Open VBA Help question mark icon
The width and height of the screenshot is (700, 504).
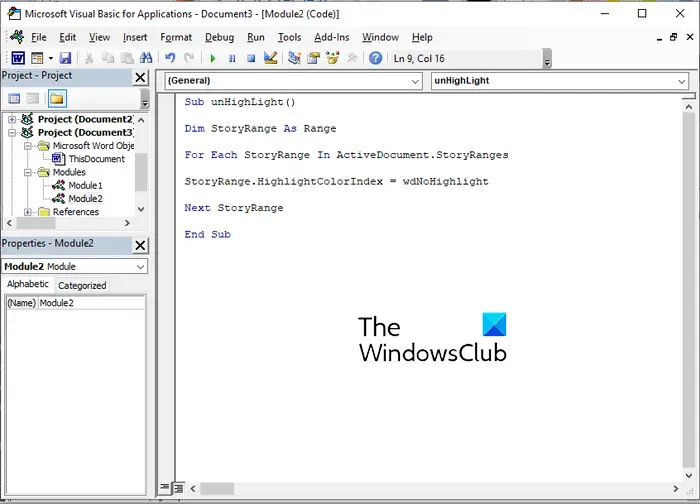coord(375,58)
